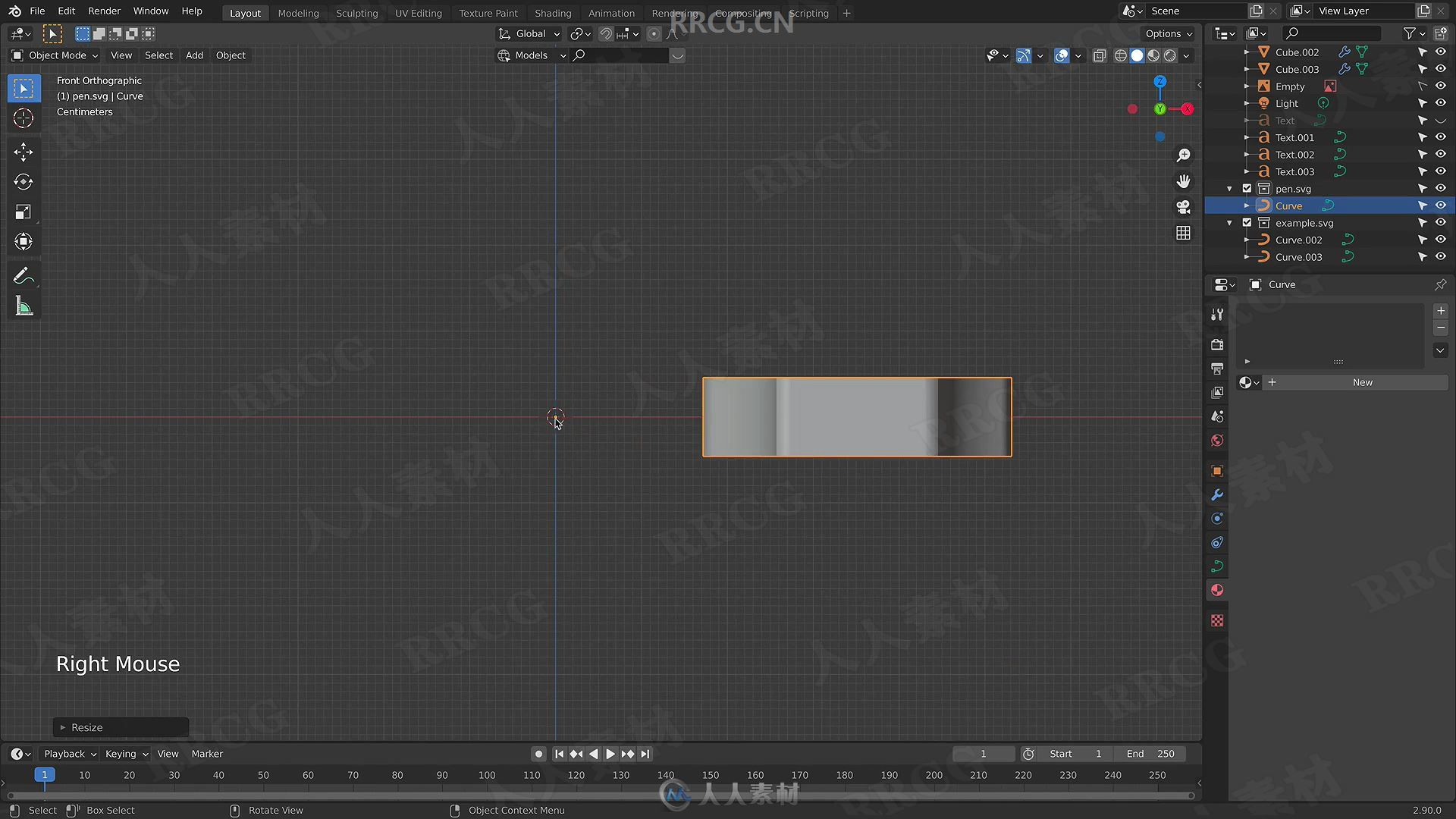Image resolution: width=1456 pixels, height=819 pixels.
Task: Expand the example.svg collection in outliner
Action: pyautogui.click(x=1231, y=222)
